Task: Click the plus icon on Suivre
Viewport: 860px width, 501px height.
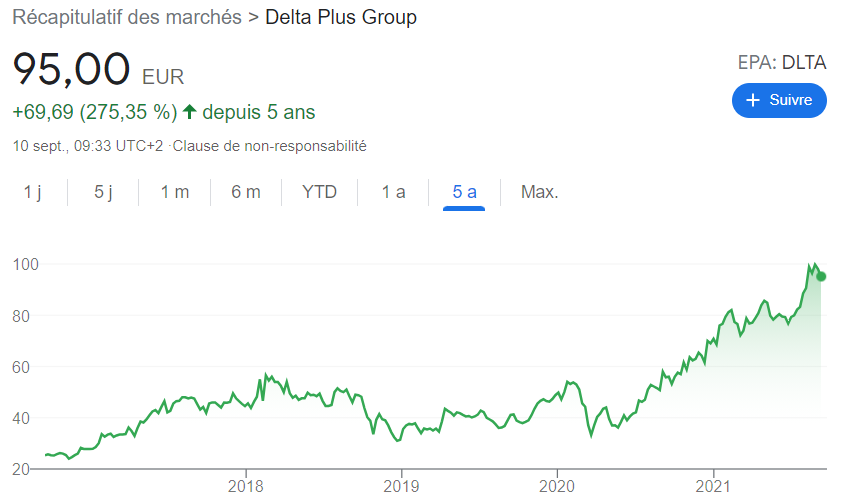Action: (x=754, y=100)
